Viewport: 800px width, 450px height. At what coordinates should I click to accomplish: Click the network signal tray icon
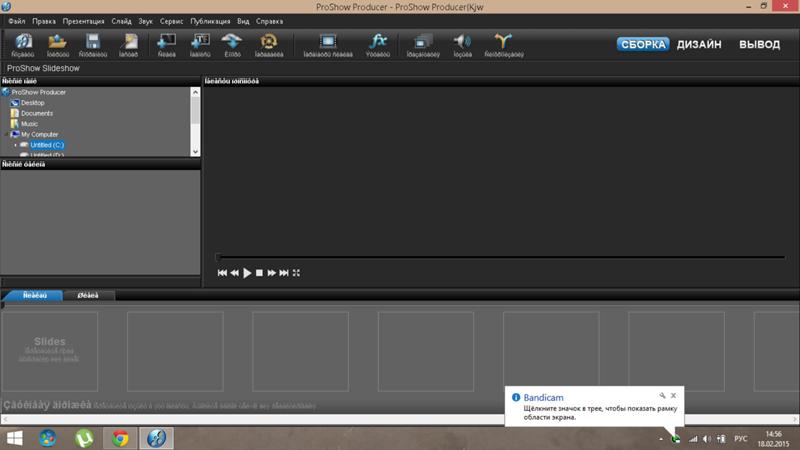tap(693, 439)
